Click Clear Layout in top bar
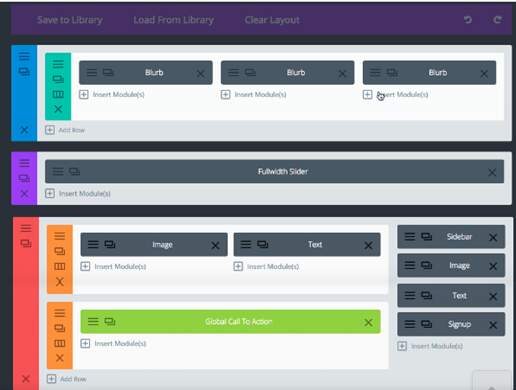 coord(272,20)
